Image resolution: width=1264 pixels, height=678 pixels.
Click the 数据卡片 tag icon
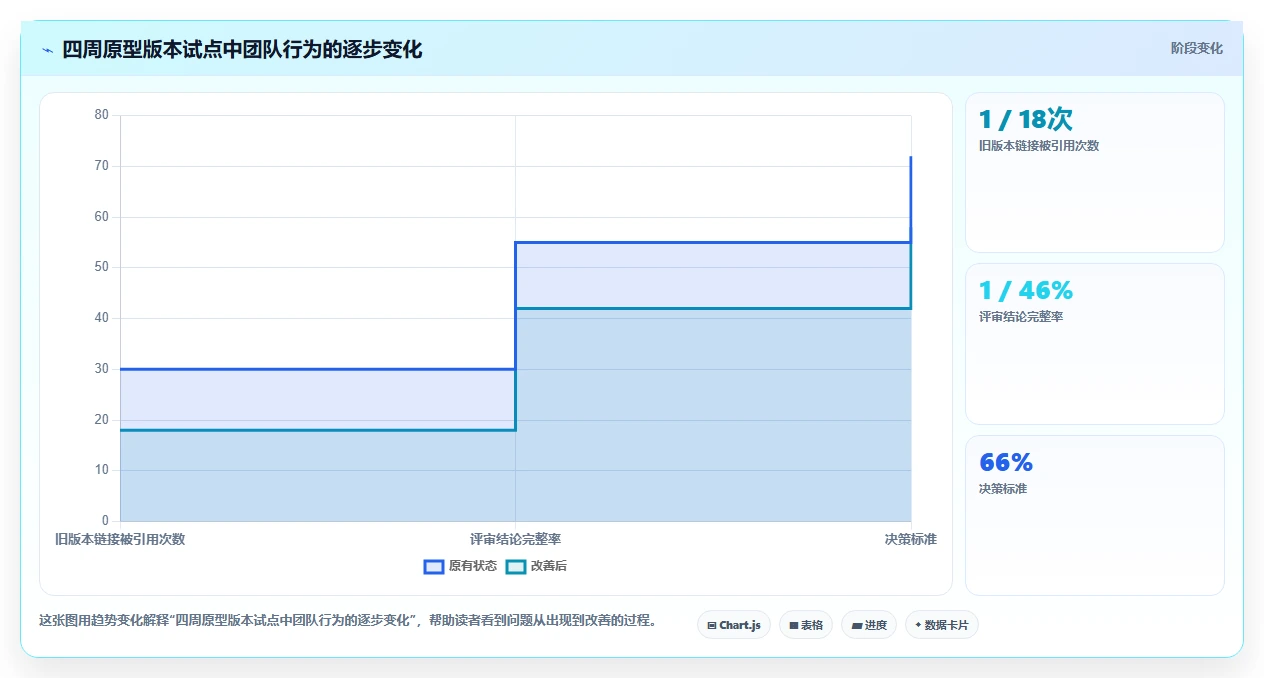[918, 625]
